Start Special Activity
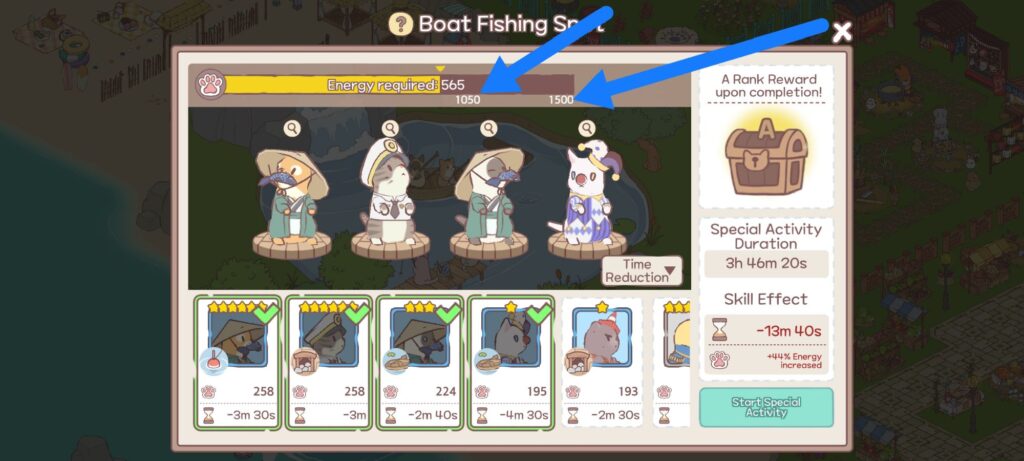The height and width of the screenshot is (461, 1024). click(766, 407)
